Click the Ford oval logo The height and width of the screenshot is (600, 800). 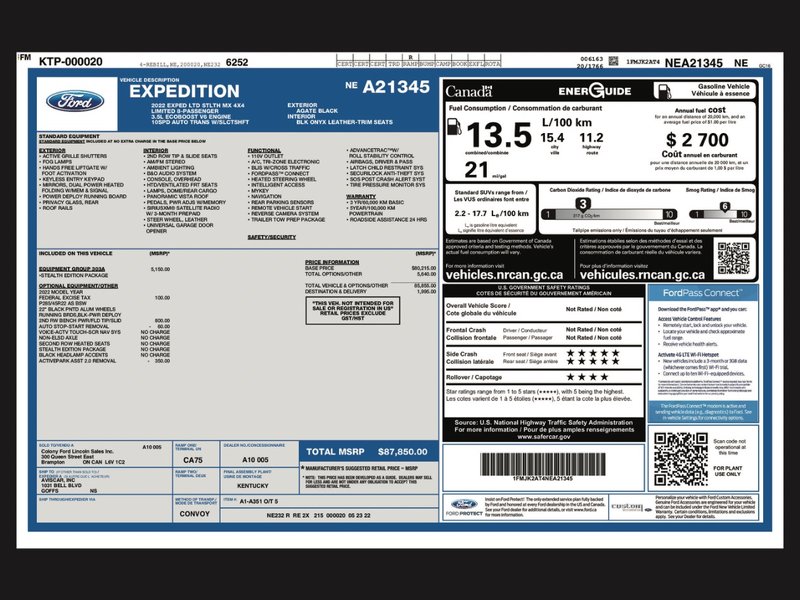click(x=75, y=101)
